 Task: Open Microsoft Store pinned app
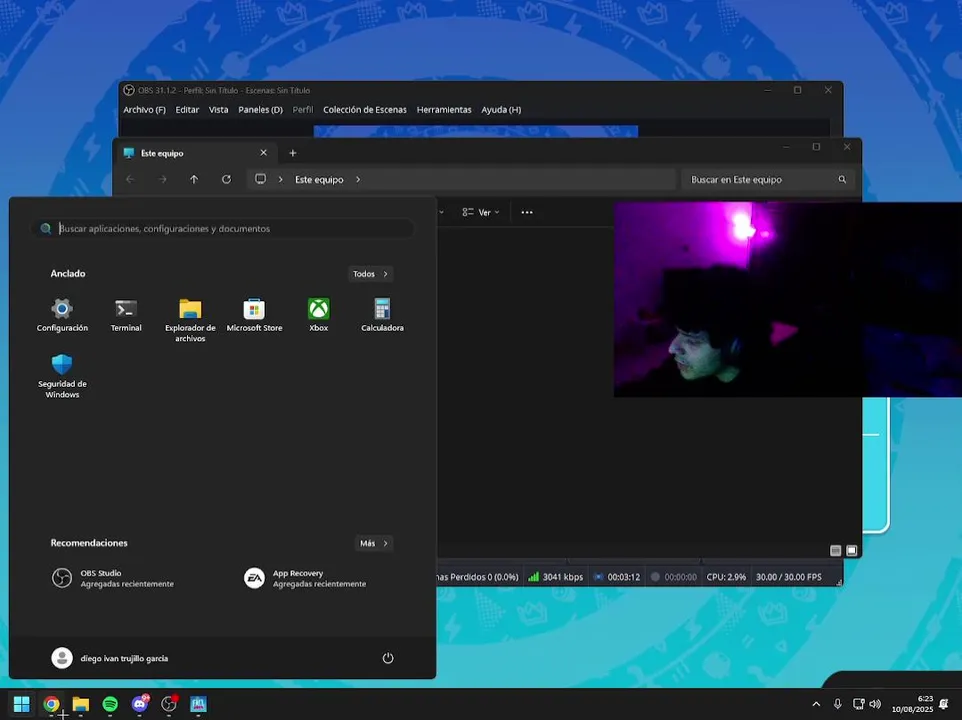(x=254, y=315)
